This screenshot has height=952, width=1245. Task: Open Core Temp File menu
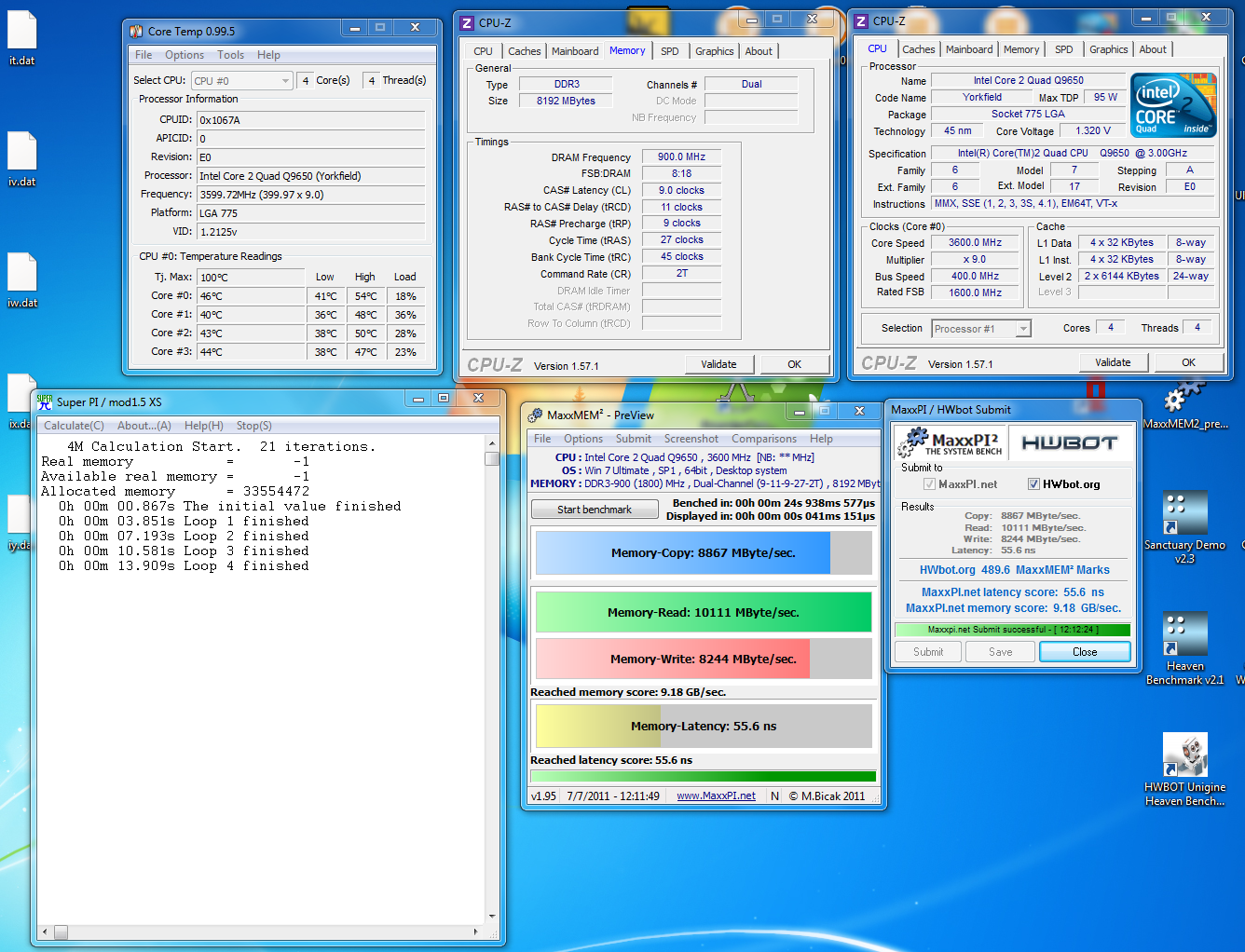[x=144, y=55]
